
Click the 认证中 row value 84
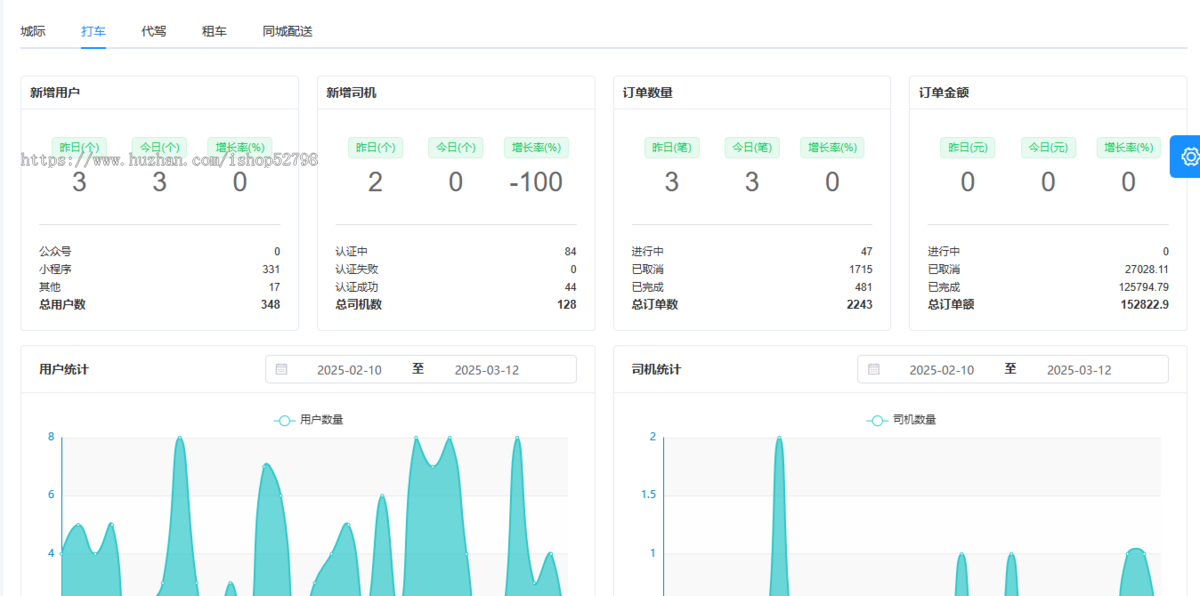tap(570, 251)
